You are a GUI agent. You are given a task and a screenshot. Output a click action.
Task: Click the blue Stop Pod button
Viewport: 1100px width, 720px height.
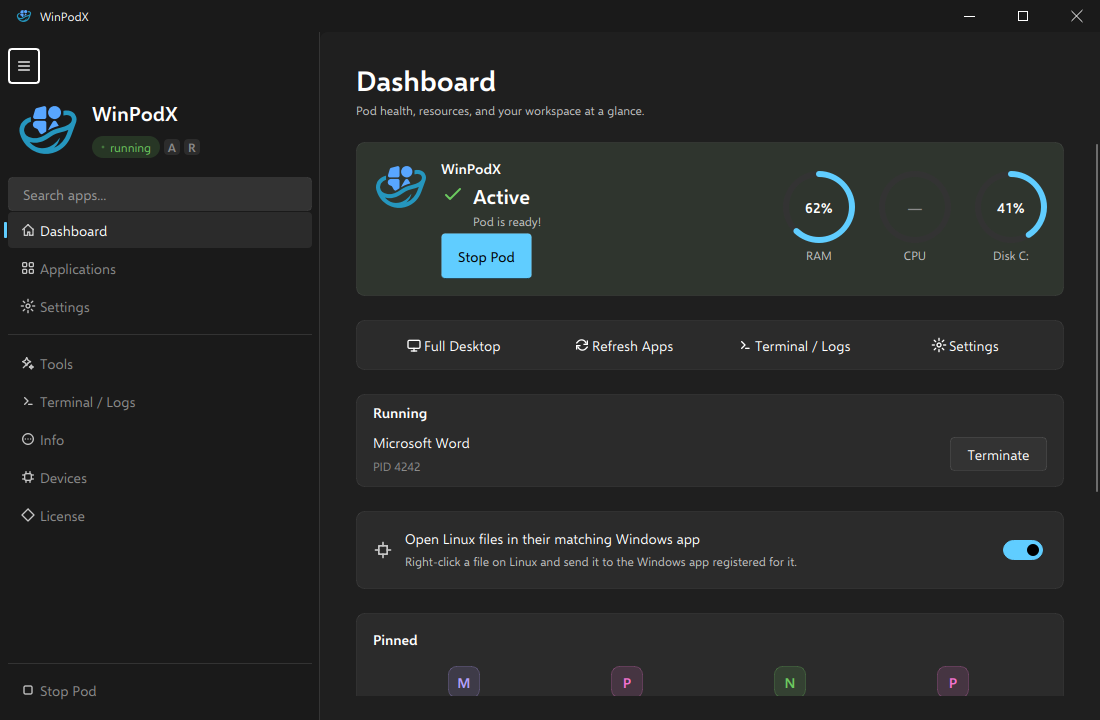[486, 256]
